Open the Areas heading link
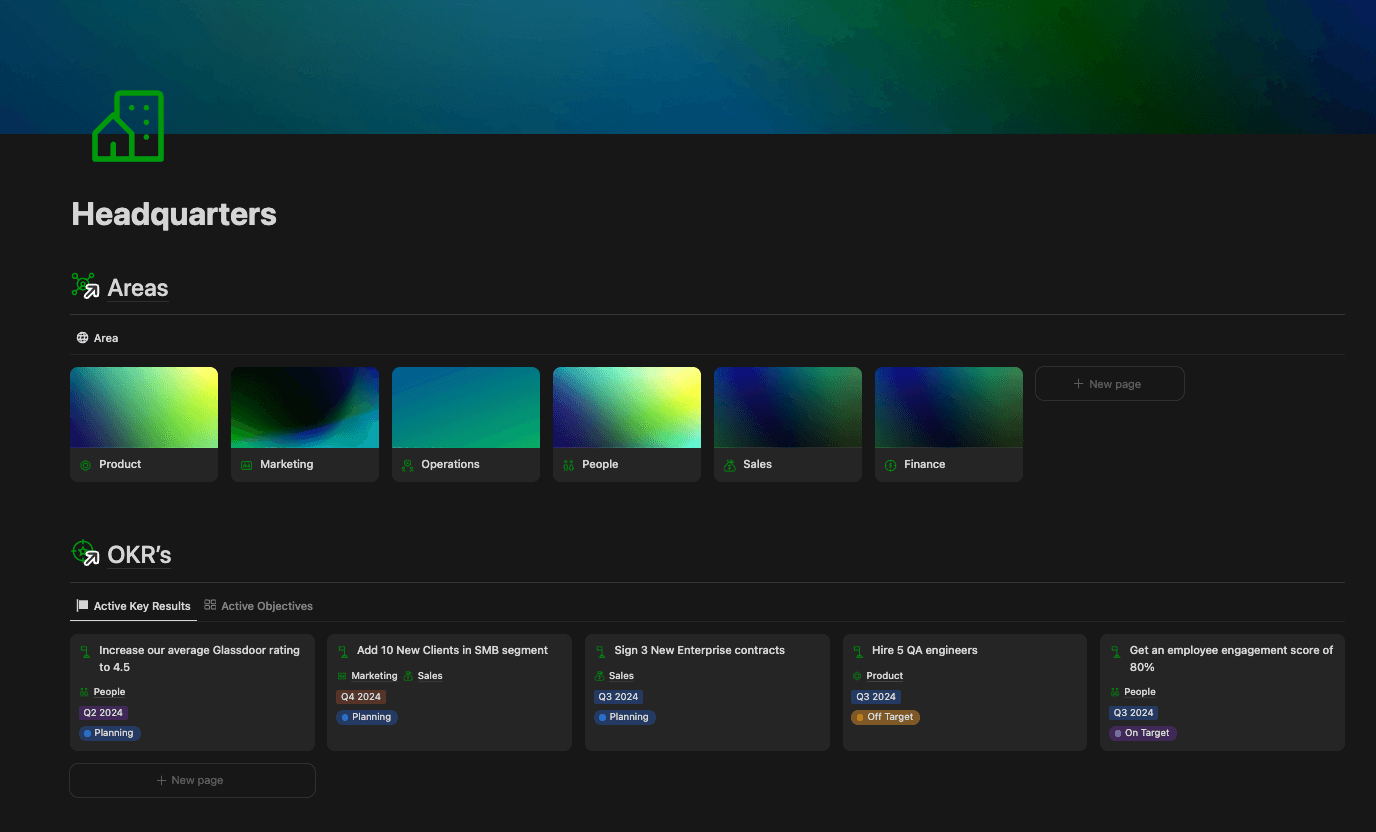Image resolution: width=1376 pixels, height=832 pixels. 138,288
